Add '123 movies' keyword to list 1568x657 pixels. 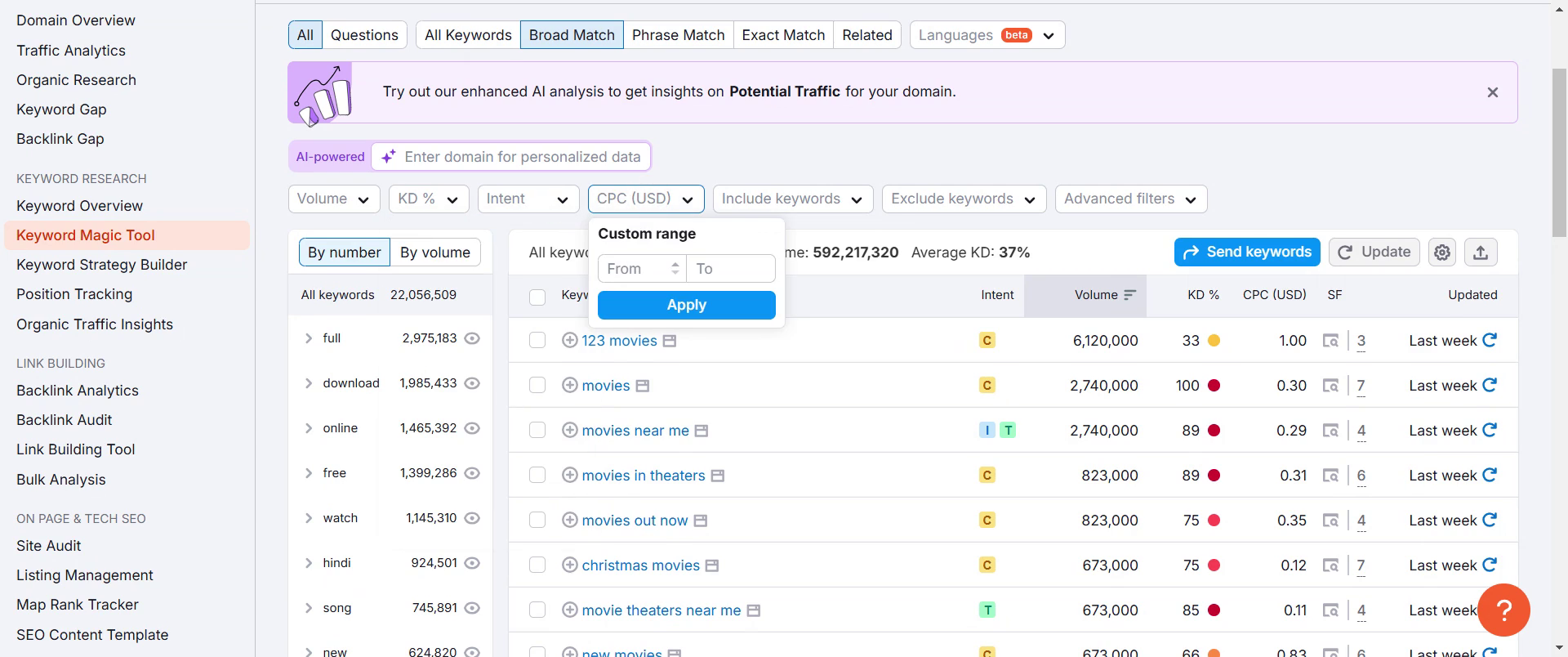pyautogui.click(x=570, y=340)
